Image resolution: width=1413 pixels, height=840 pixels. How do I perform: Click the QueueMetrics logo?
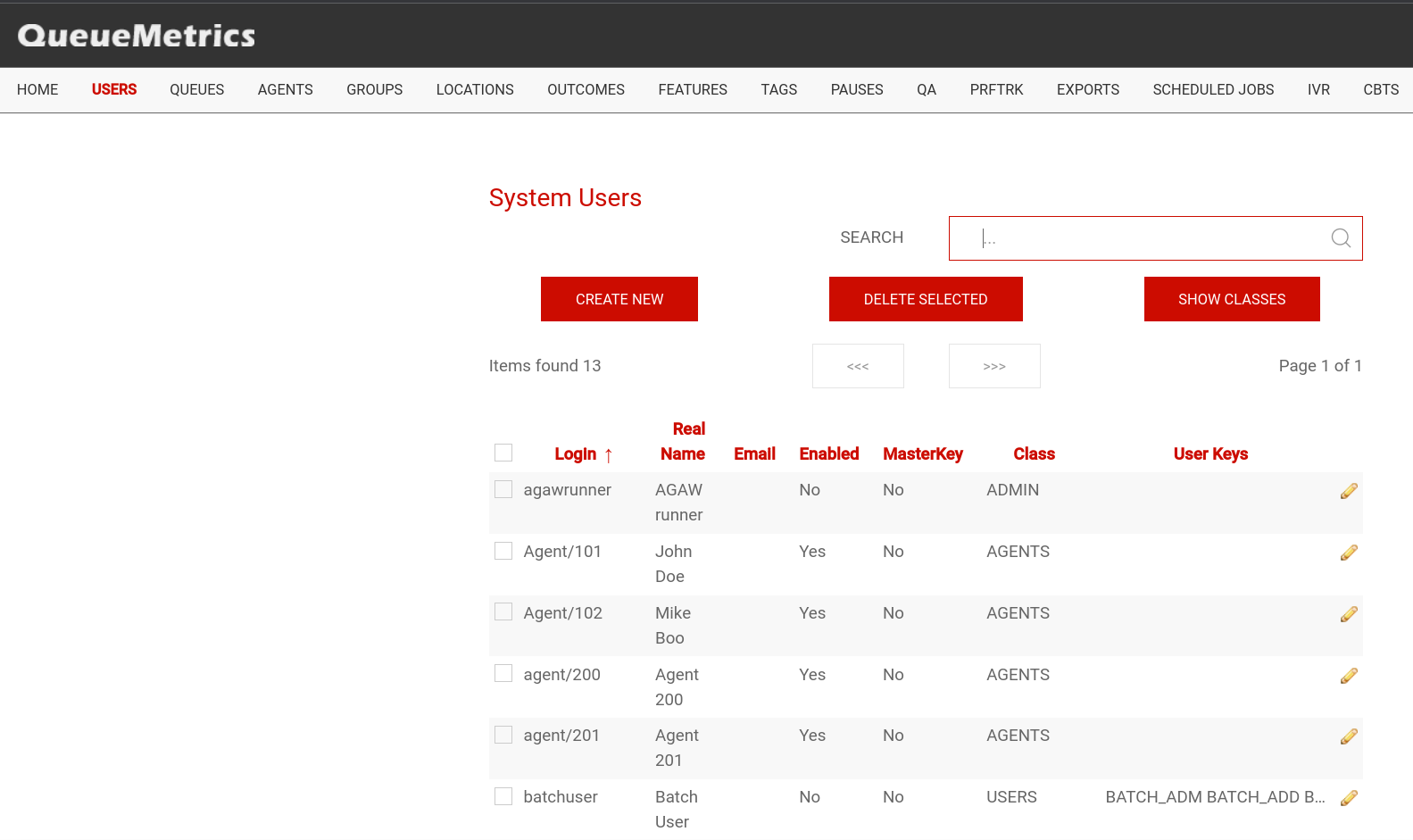[137, 35]
